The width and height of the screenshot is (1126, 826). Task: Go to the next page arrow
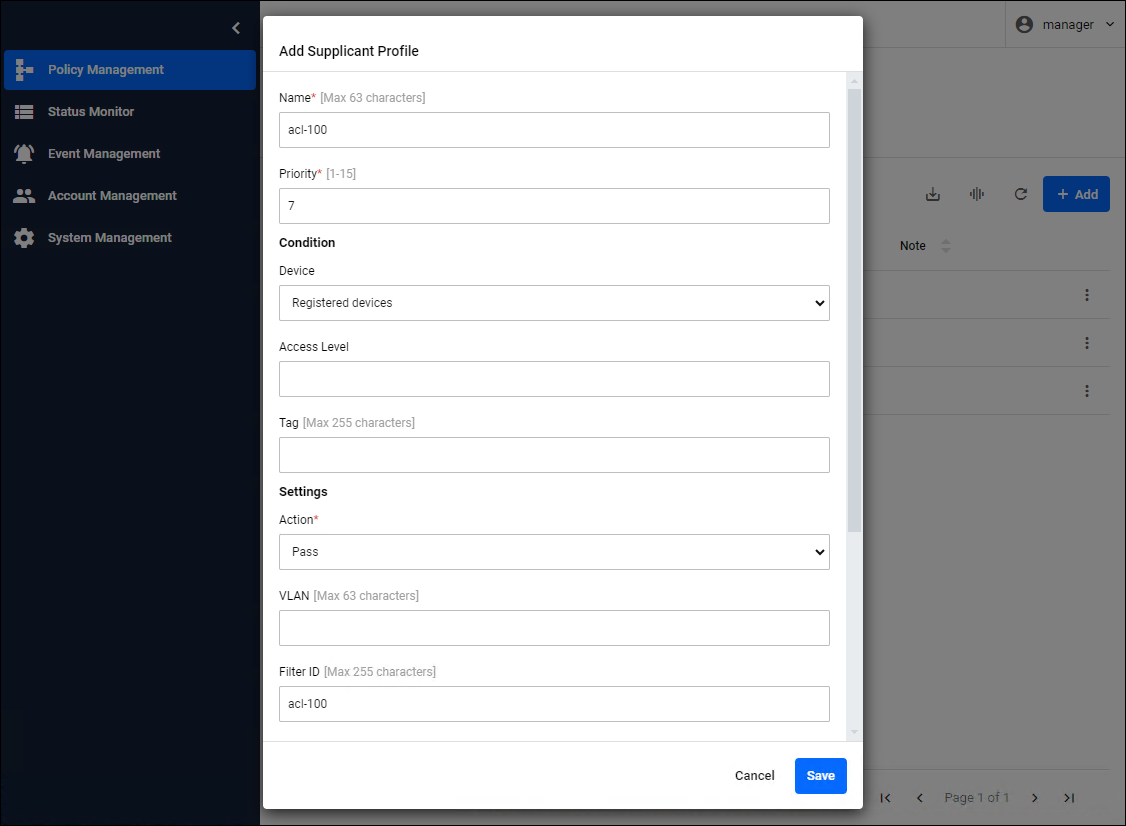pyautogui.click(x=1035, y=797)
